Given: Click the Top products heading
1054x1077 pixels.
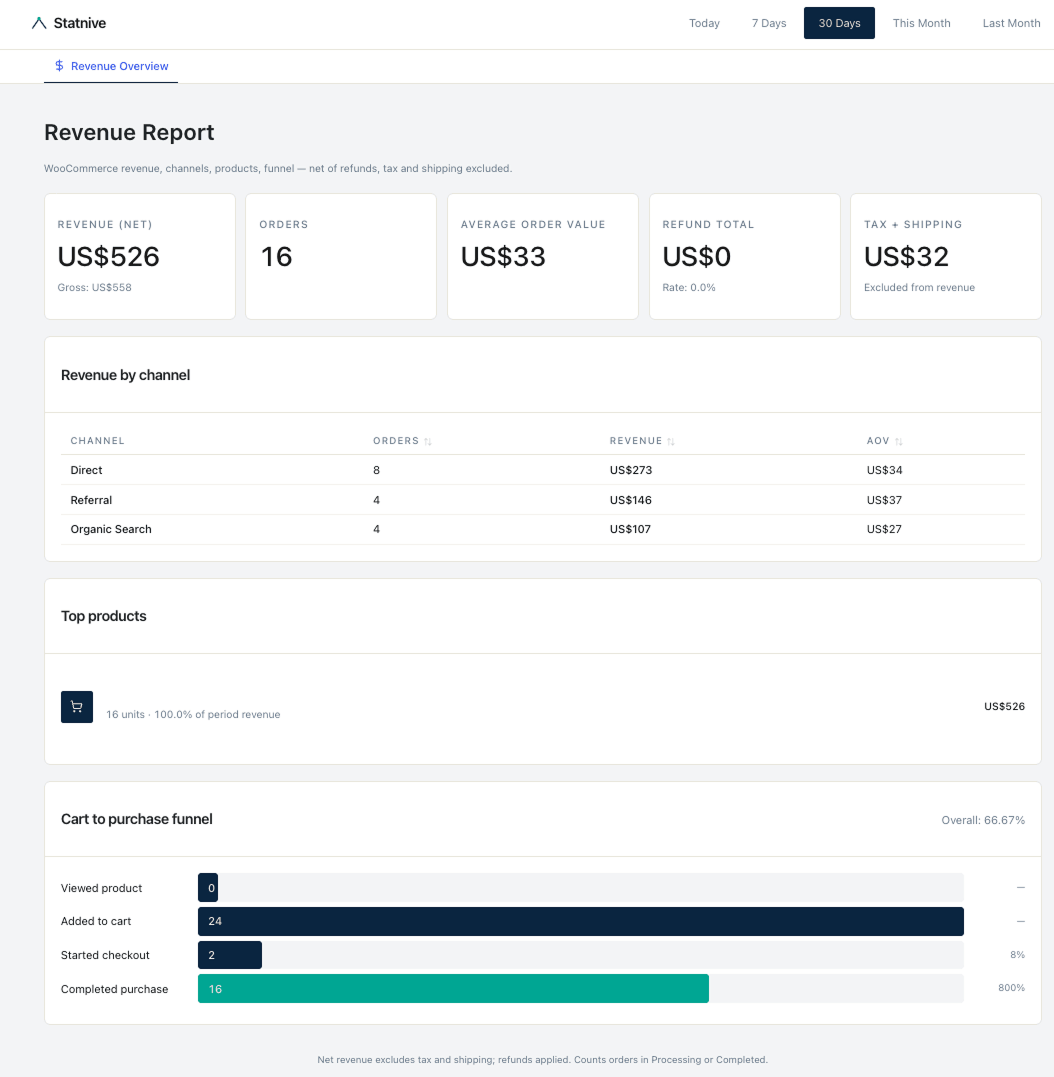Looking at the screenshot, I should (104, 616).
